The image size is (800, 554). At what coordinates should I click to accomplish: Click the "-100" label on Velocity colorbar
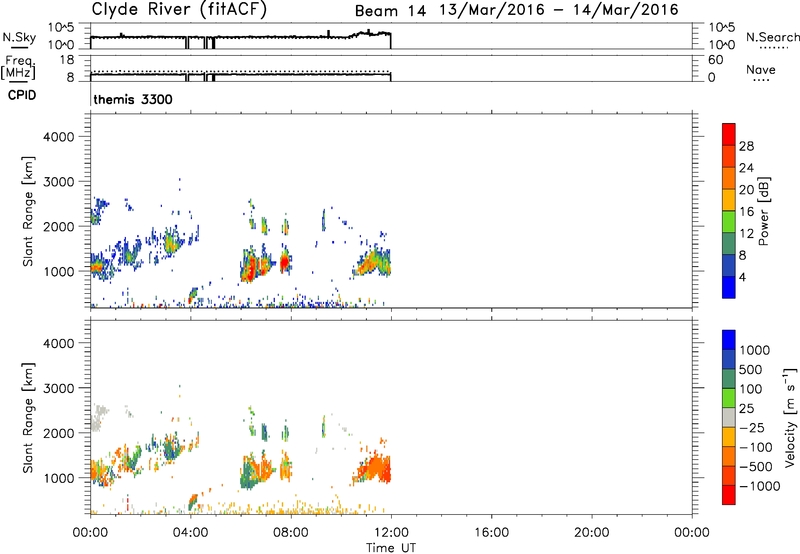[x=755, y=447]
